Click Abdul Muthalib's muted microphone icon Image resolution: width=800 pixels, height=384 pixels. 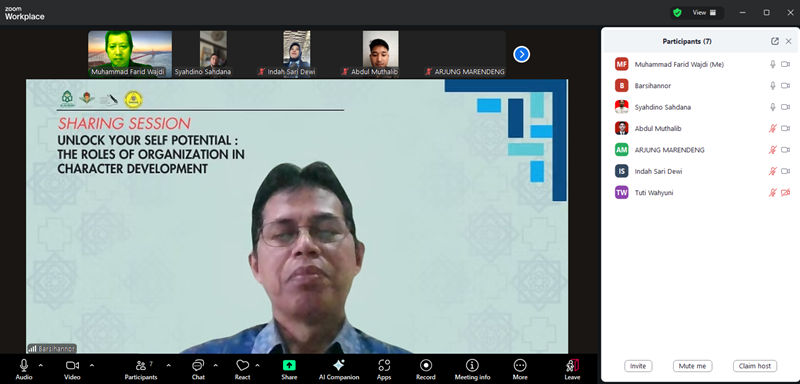[x=773, y=129]
